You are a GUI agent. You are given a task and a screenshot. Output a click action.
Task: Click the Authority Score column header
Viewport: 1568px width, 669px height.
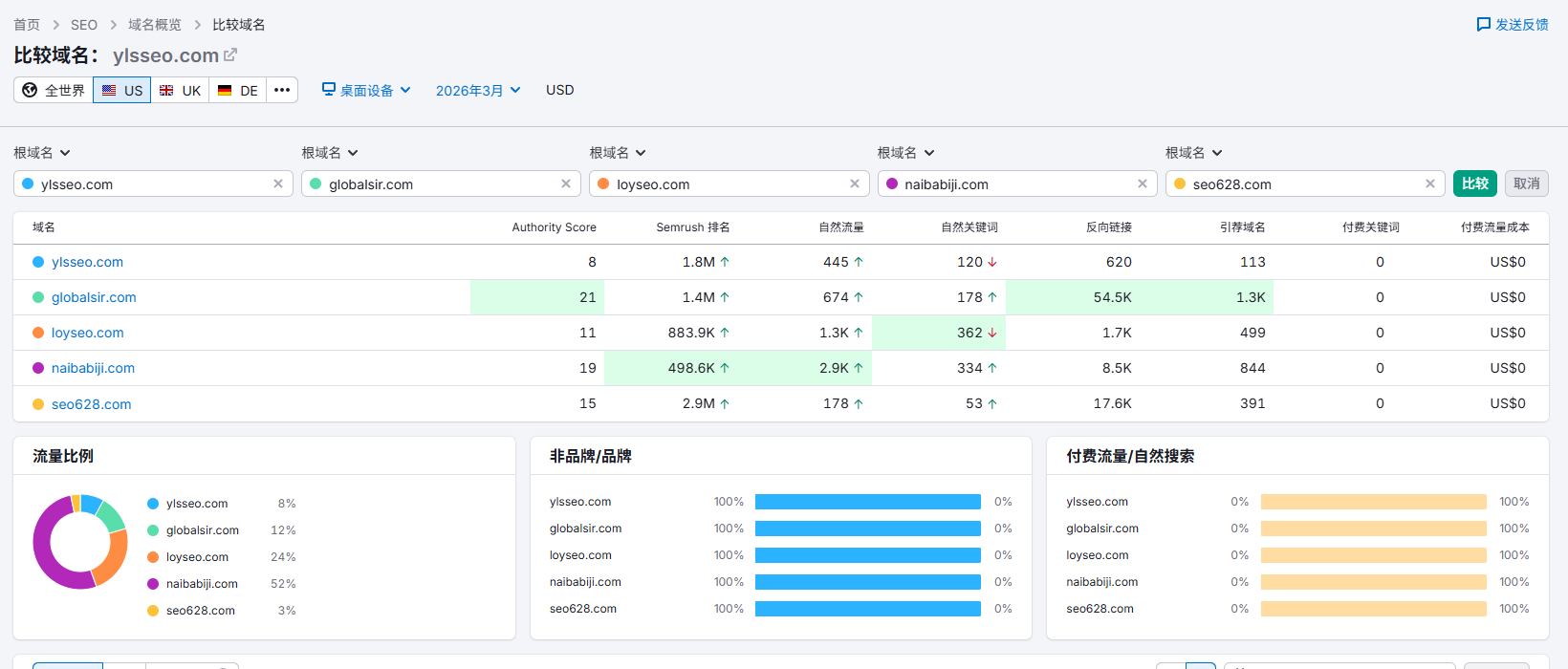pyautogui.click(x=554, y=227)
